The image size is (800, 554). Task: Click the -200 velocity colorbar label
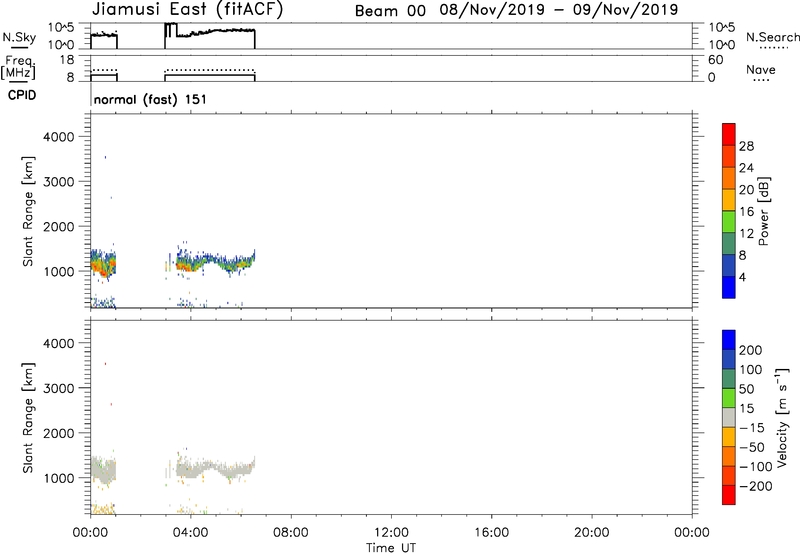tap(756, 486)
